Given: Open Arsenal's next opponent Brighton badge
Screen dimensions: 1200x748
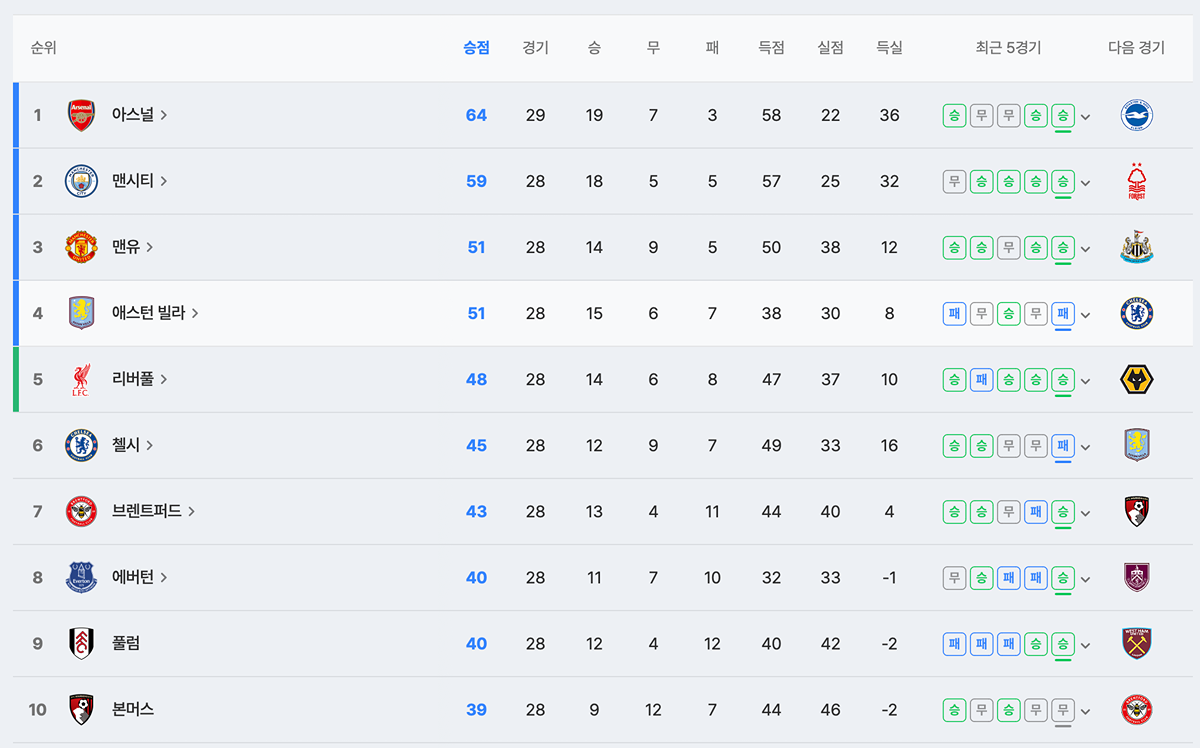Looking at the screenshot, I should (x=1137, y=115).
